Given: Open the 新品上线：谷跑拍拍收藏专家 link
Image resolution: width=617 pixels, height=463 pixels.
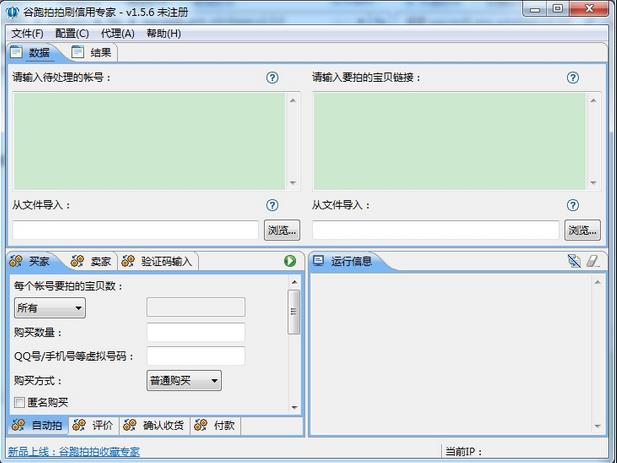Looking at the screenshot, I should (x=74, y=452).
